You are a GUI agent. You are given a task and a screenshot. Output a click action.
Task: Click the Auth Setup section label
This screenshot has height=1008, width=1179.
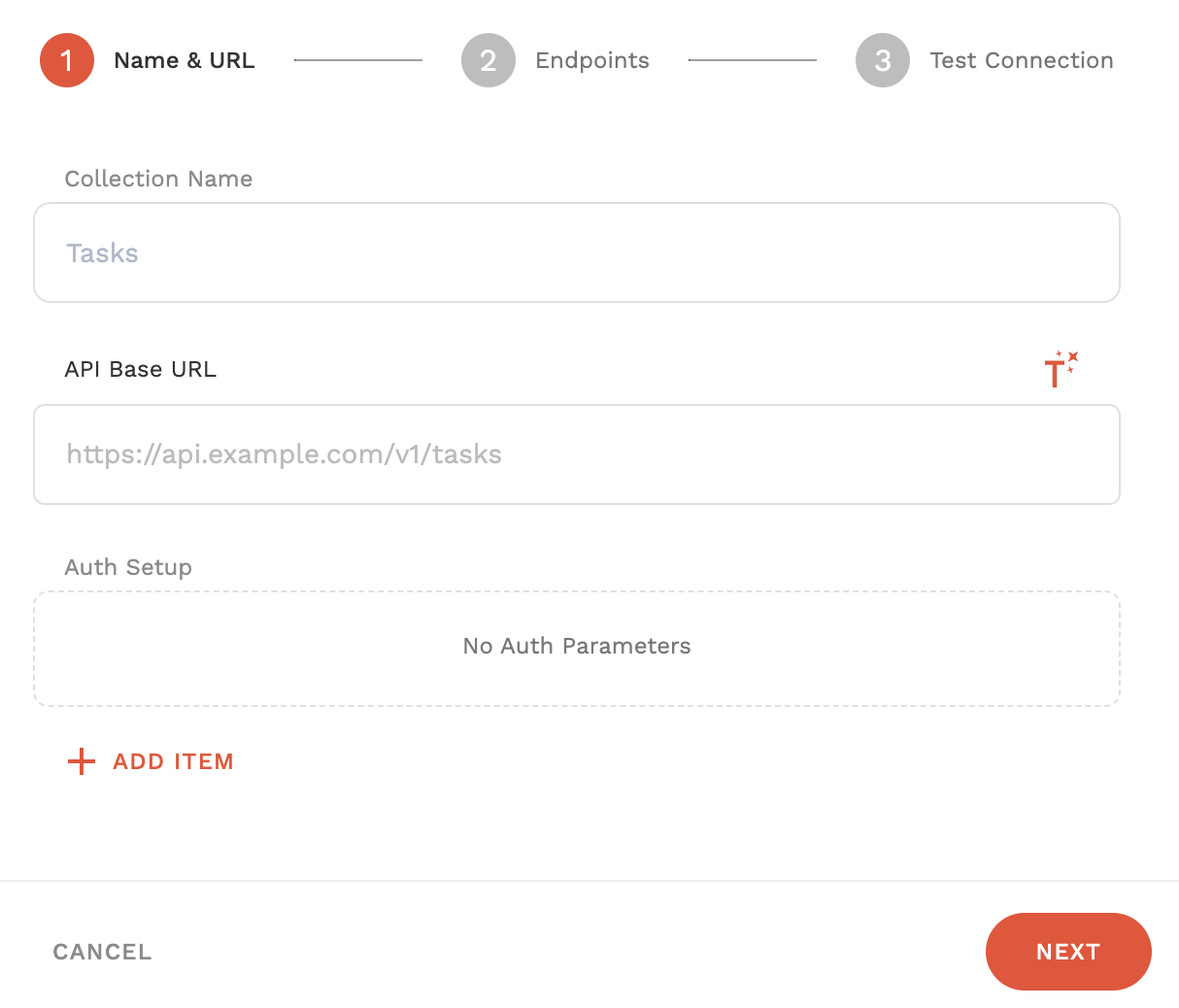point(128,567)
